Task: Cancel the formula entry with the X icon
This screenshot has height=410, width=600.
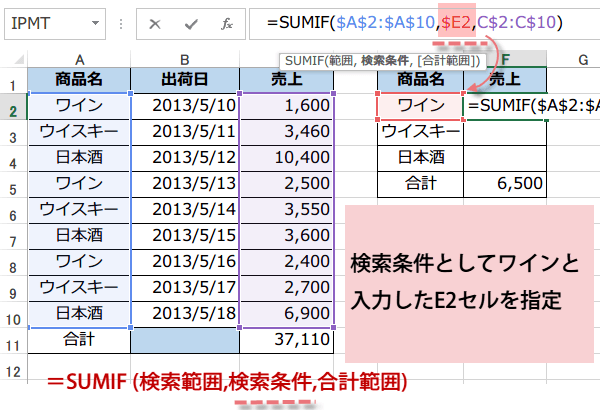Action: click(155, 25)
